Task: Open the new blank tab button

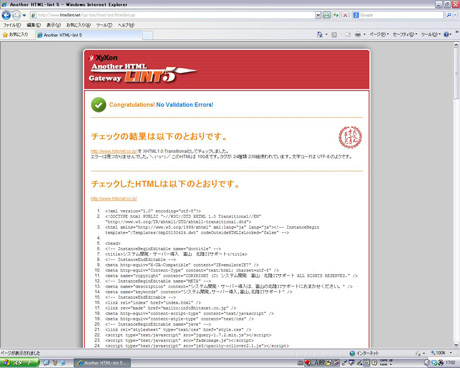Action: [148, 35]
